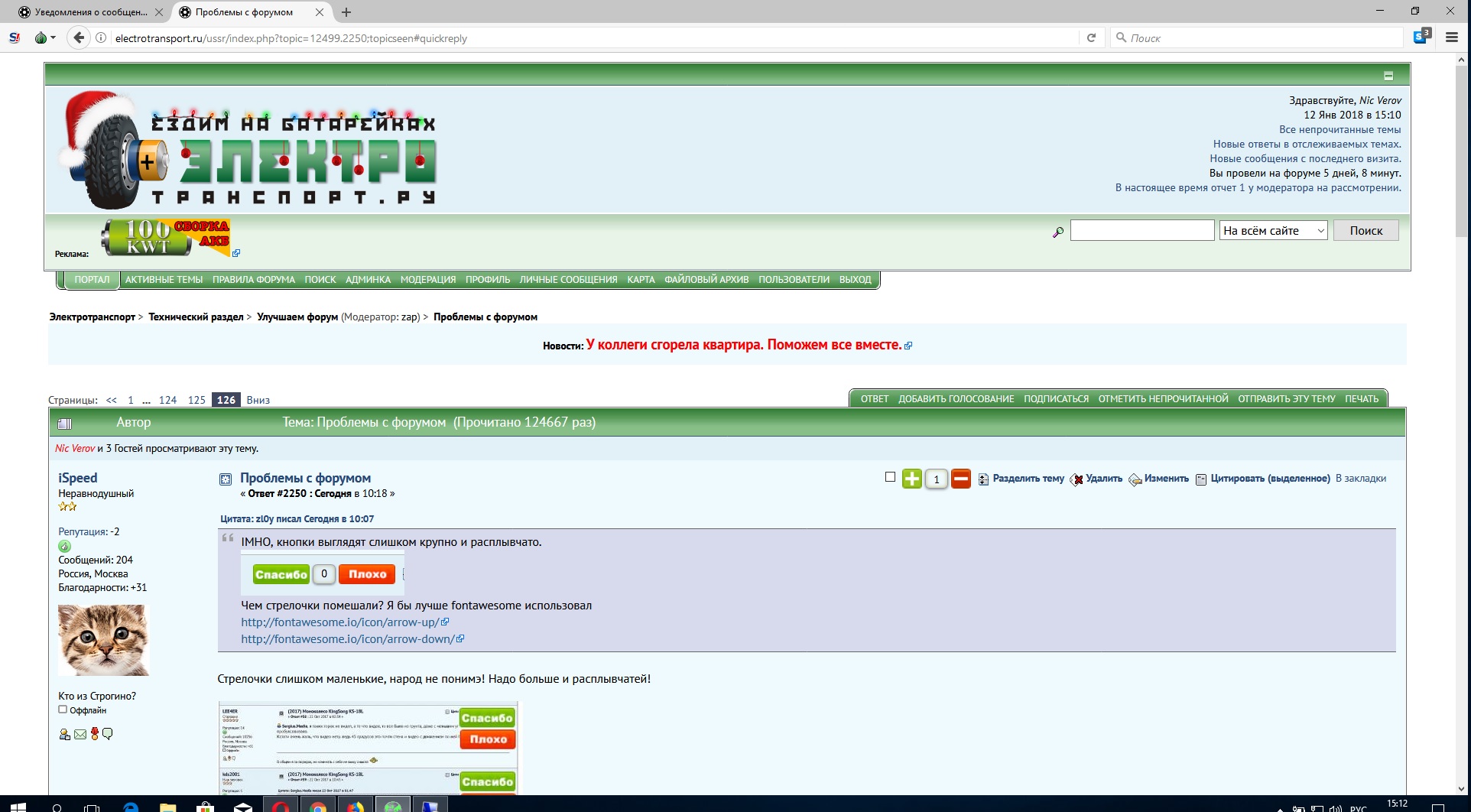Reload the page with the refresh icon
This screenshot has width=1471, height=812.
click(1091, 37)
